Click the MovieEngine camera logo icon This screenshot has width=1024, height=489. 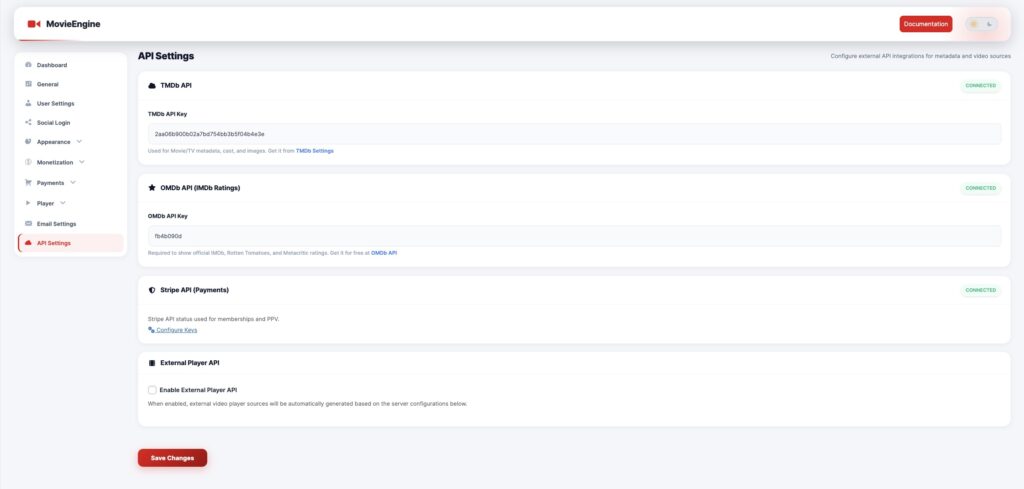[34, 24]
